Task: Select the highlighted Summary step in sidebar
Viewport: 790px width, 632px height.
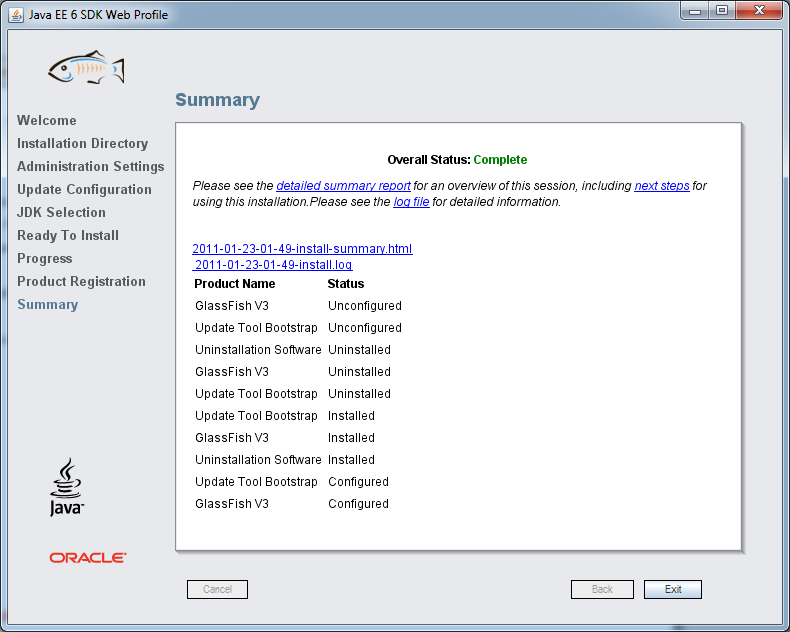Action: tap(48, 304)
